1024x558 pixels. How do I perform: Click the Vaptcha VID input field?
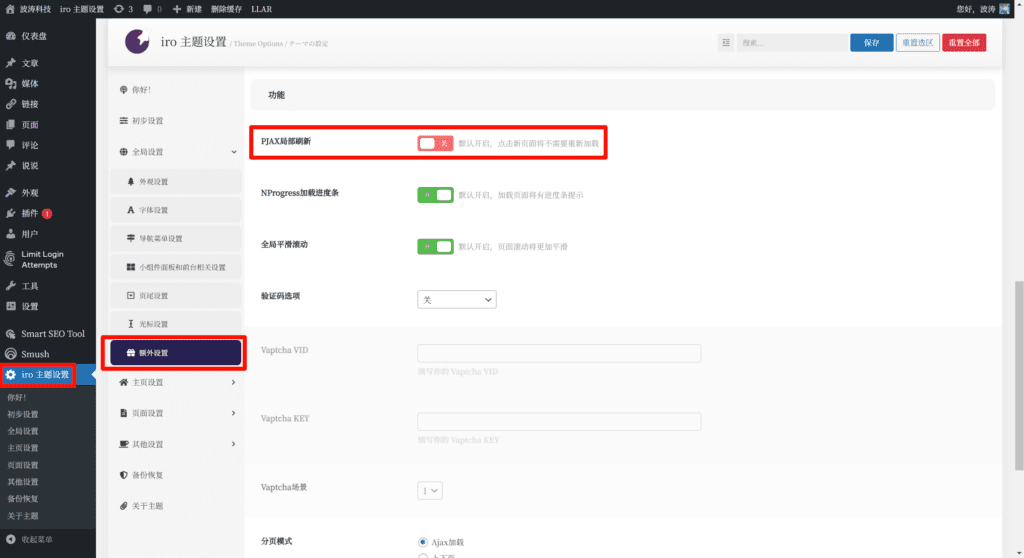pyautogui.click(x=559, y=353)
